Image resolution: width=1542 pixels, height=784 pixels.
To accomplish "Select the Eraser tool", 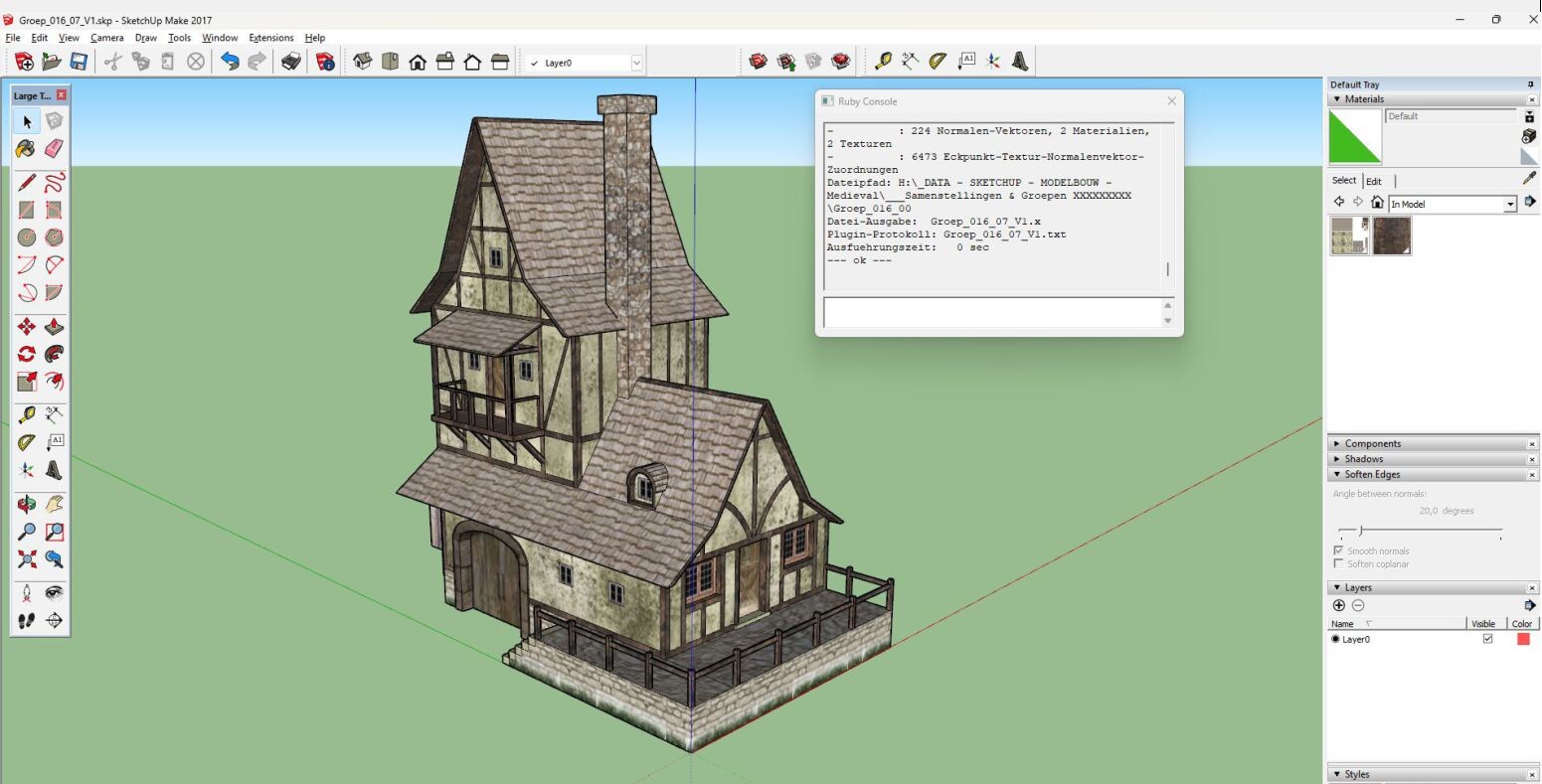I will (54, 148).
